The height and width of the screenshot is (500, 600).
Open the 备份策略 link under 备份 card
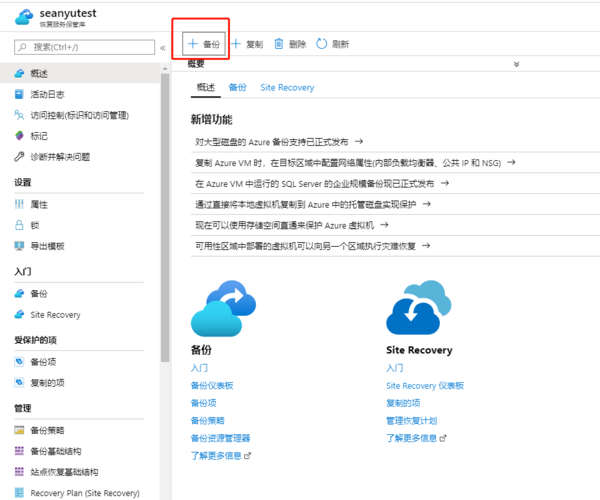coord(208,421)
